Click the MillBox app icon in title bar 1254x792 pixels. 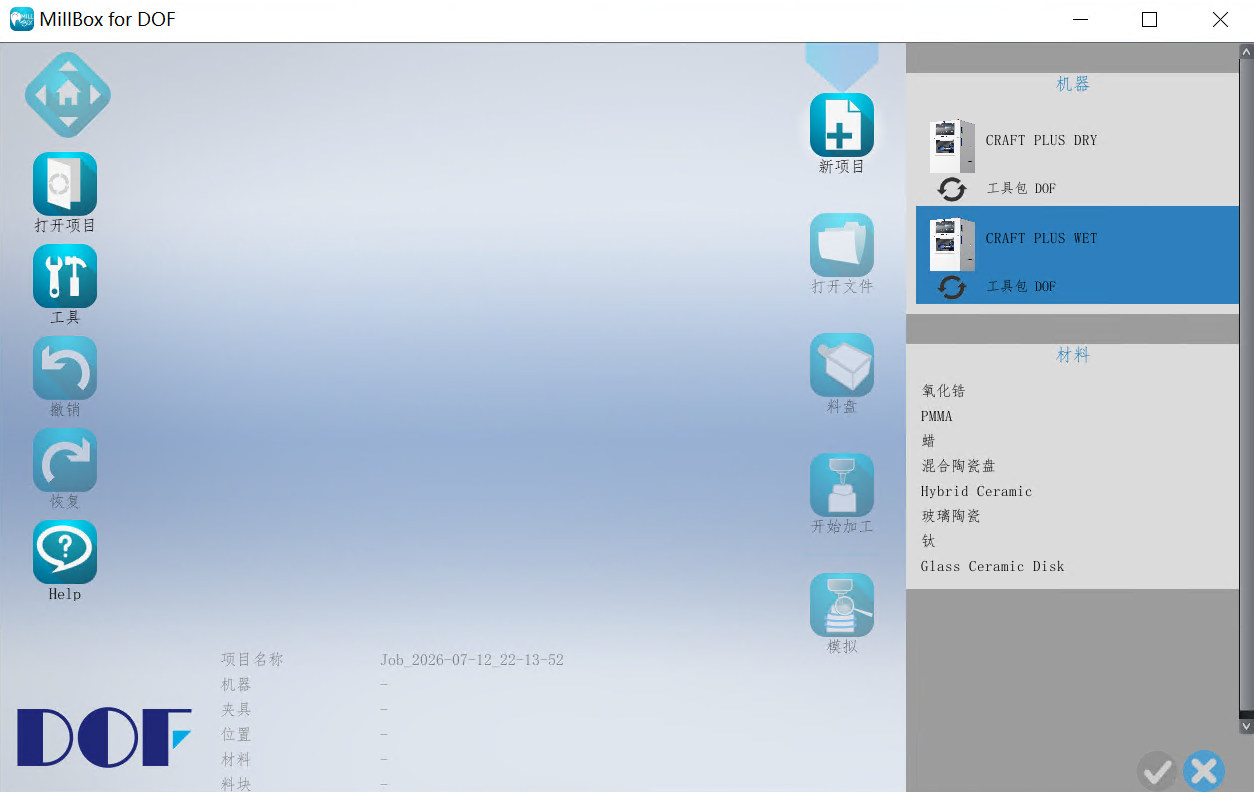[21, 19]
